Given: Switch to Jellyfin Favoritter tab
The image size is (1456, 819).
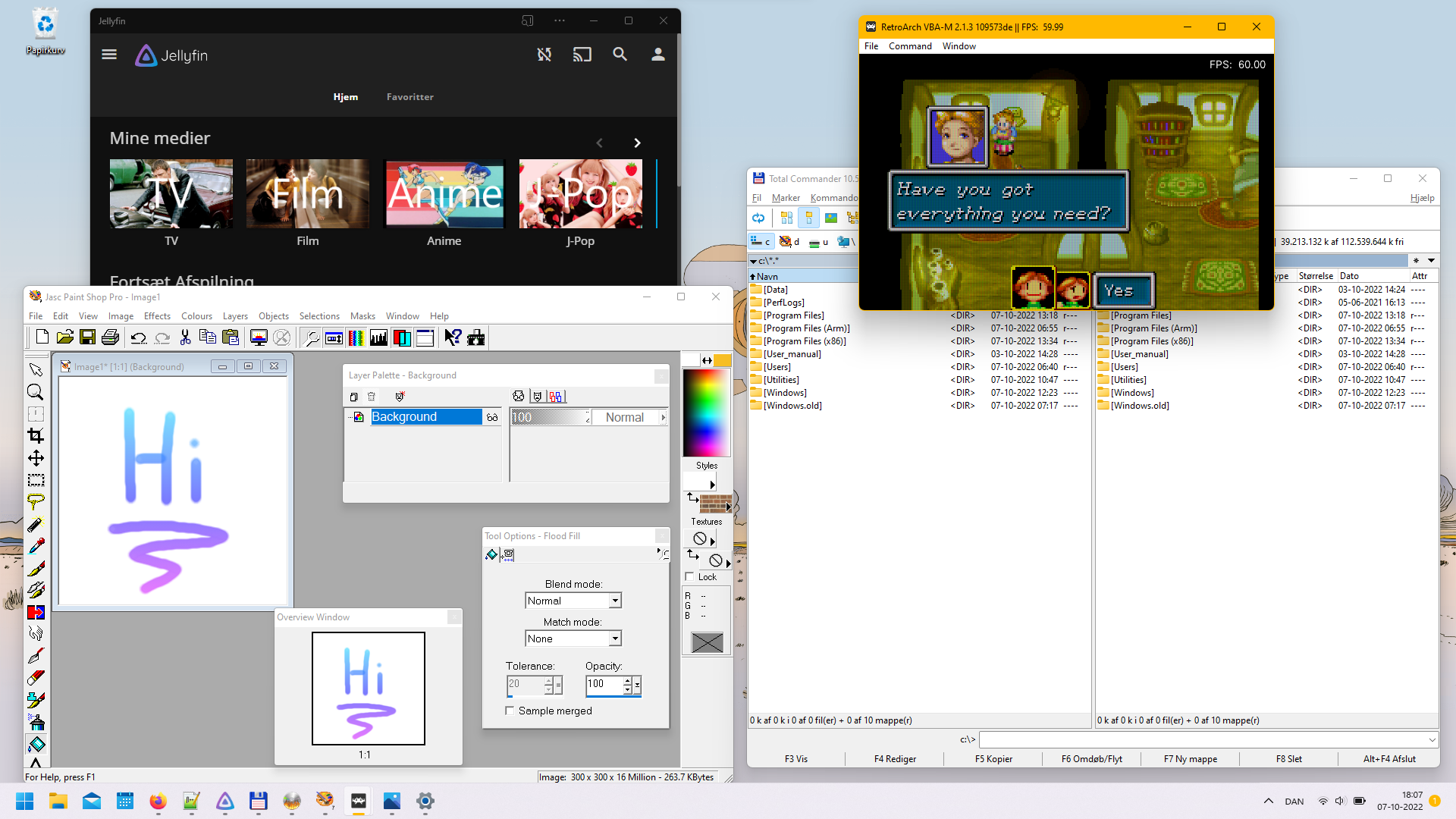Looking at the screenshot, I should [410, 97].
